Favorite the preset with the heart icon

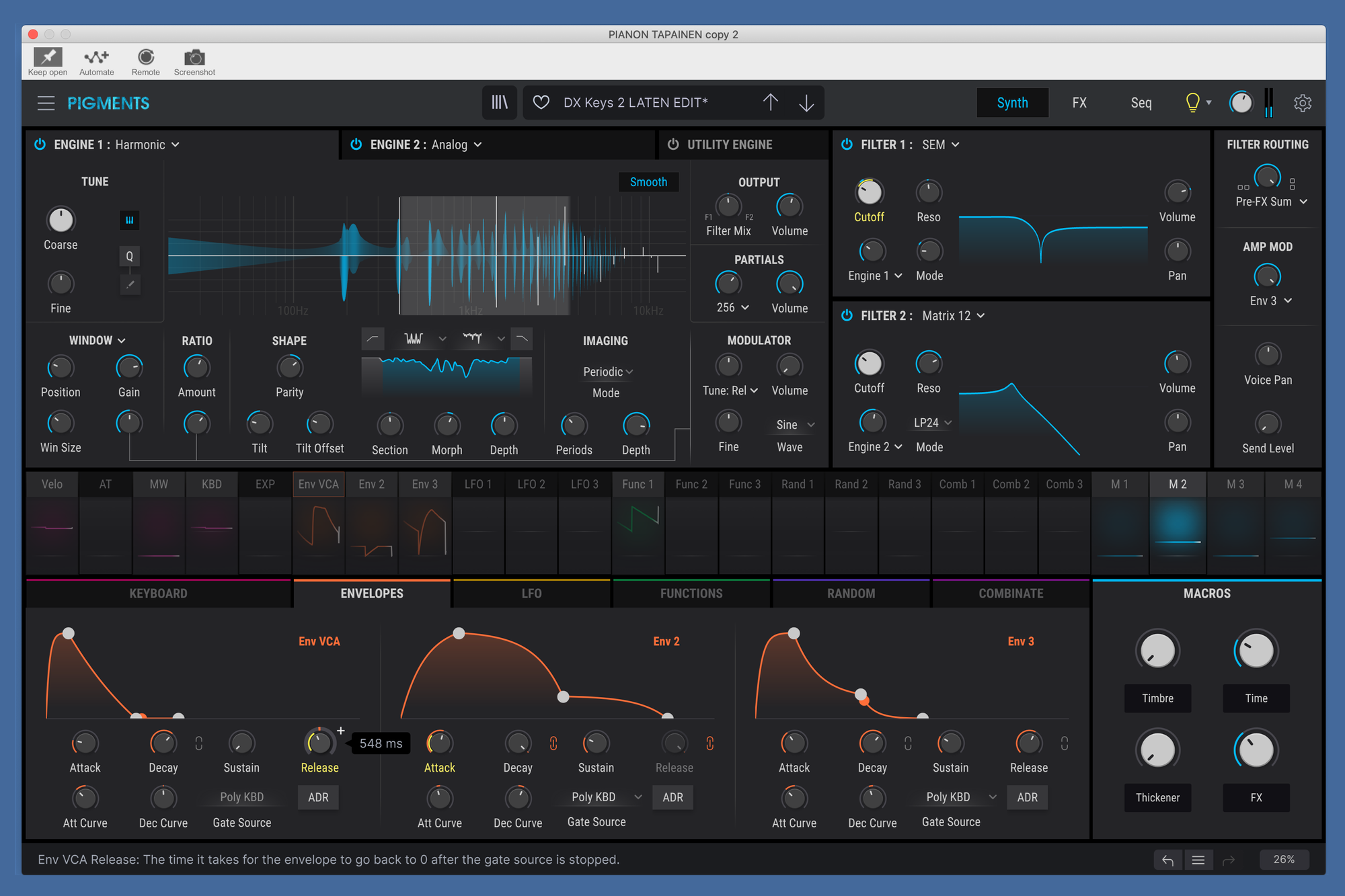541,102
